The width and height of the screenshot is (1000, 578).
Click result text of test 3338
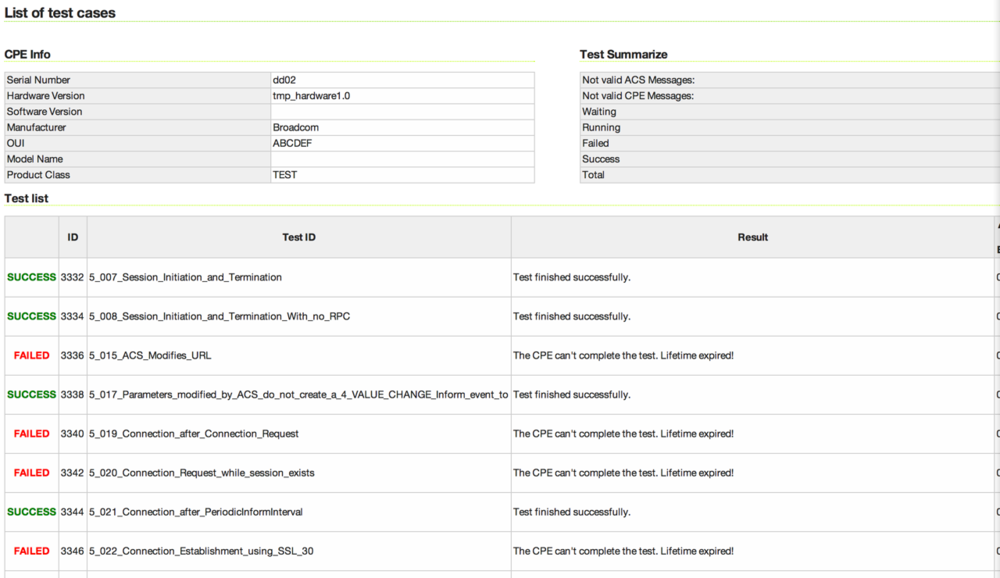[571, 395]
